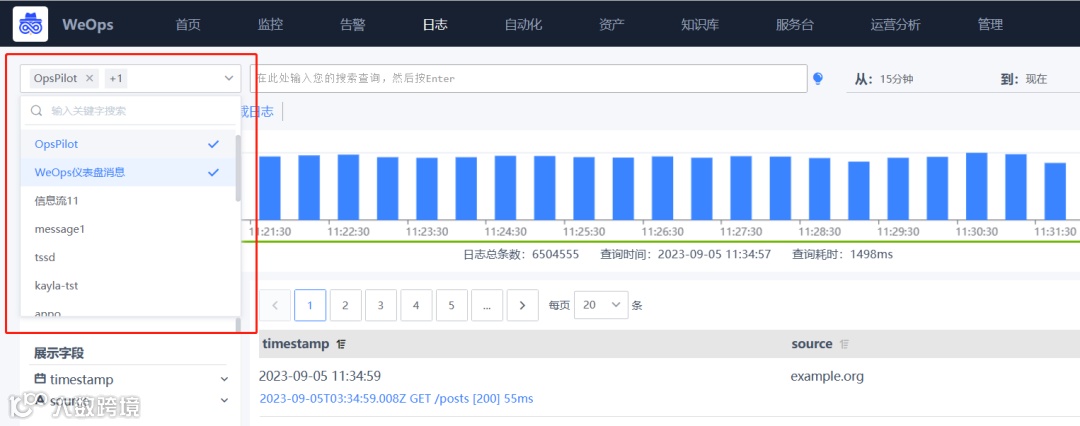Click the sort icon next to source column
Screen dimensions: 1080x426
pos(844,344)
